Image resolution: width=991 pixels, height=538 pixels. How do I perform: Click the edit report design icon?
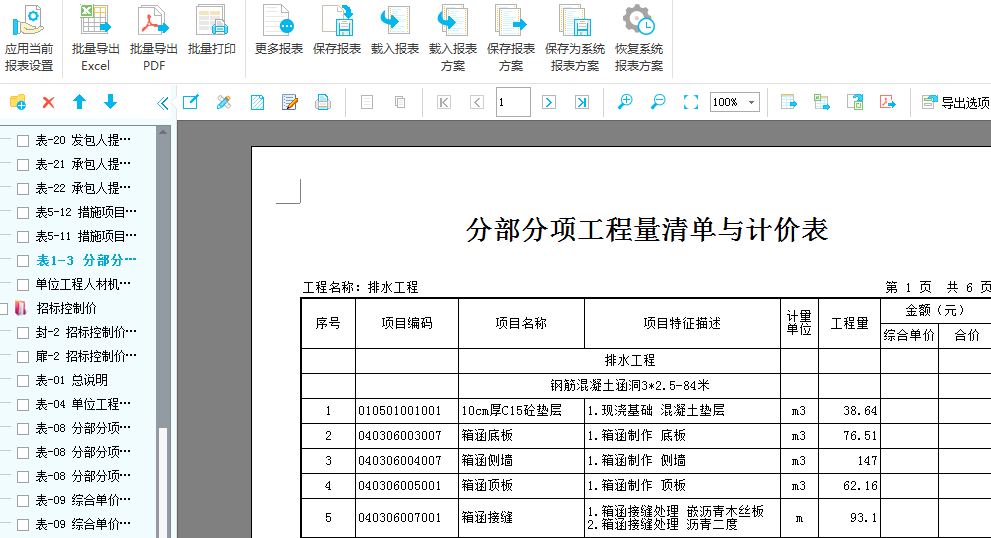click(x=190, y=102)
